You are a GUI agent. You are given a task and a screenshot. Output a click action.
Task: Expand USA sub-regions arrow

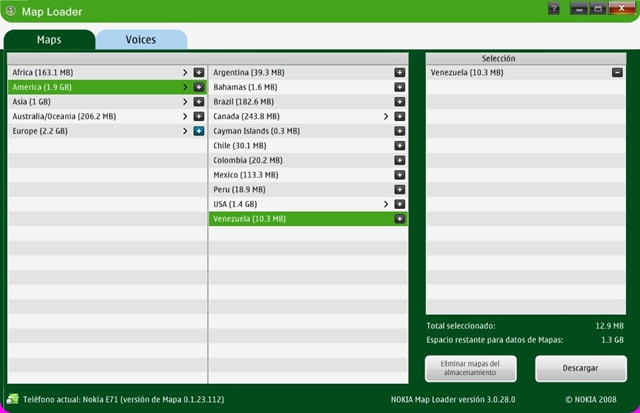click(x=386, y=204)
